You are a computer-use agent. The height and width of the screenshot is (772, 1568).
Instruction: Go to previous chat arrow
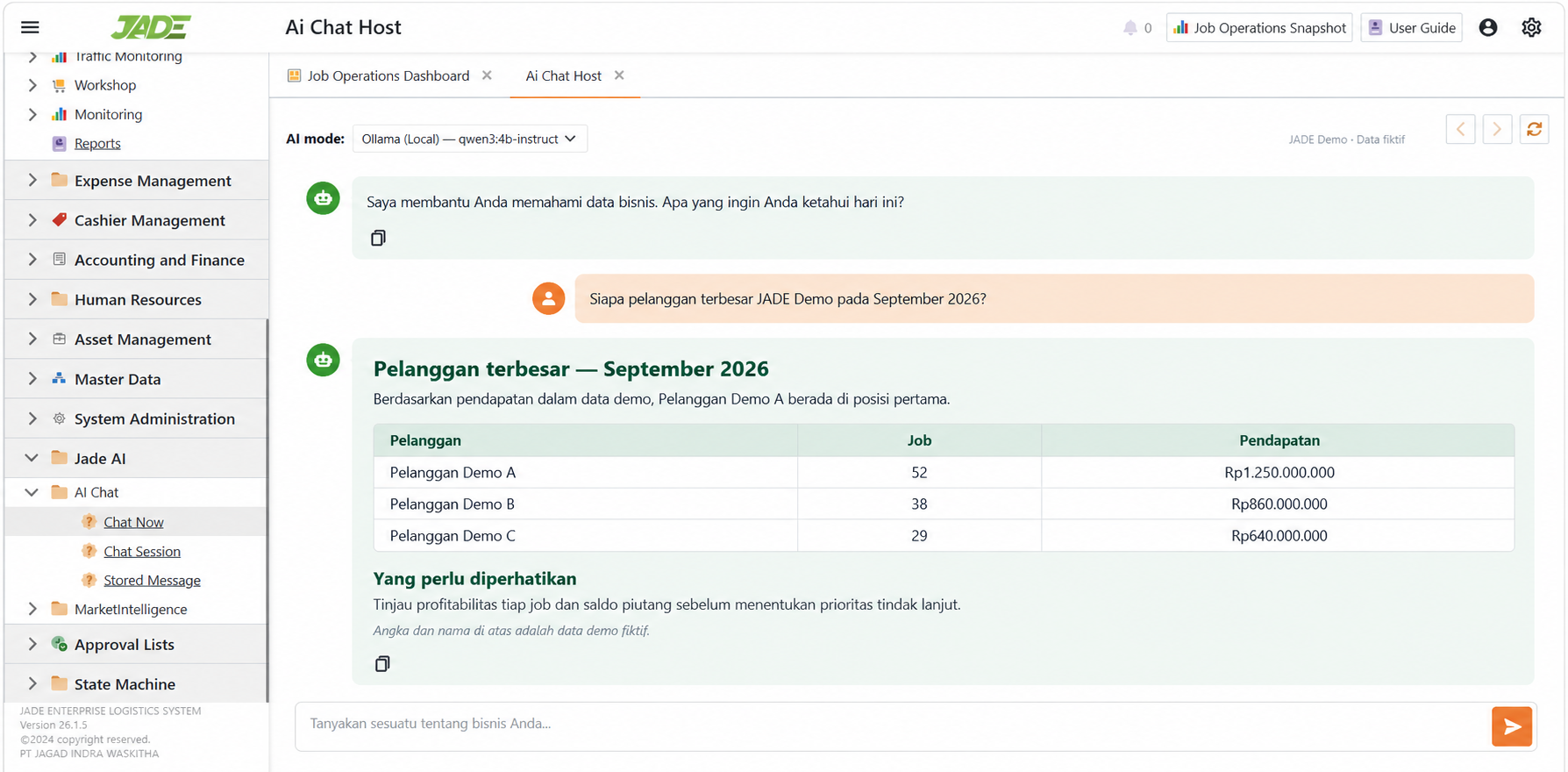coord(1460,129)
